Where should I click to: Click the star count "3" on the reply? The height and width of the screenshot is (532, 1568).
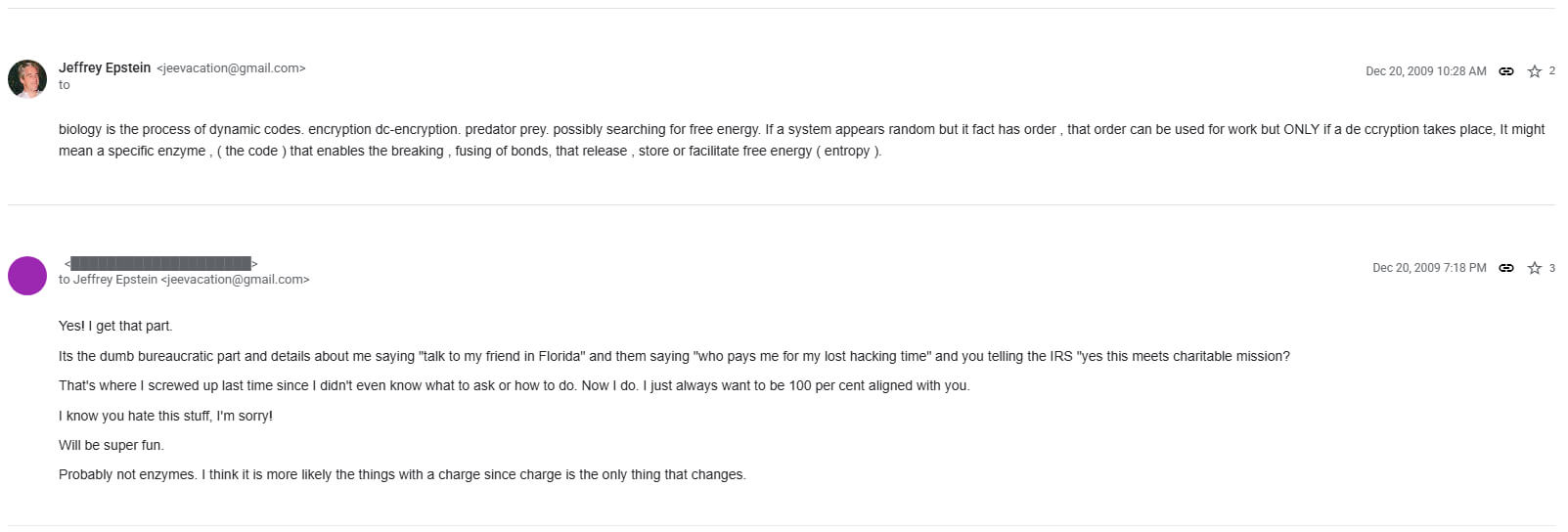coord(1551,268)
